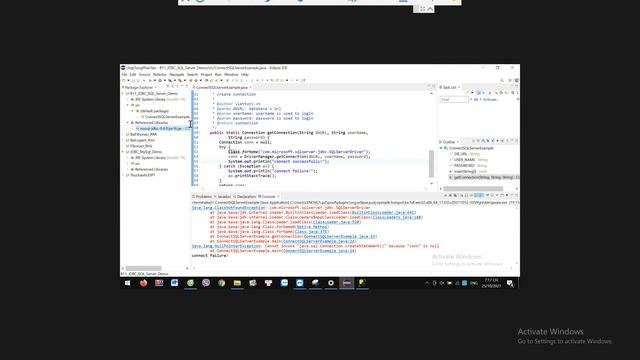Expand the BaiFibonaci_RMI project
Image resolution: width=640 pixels, height=360 pixels.
pos(123,134)
